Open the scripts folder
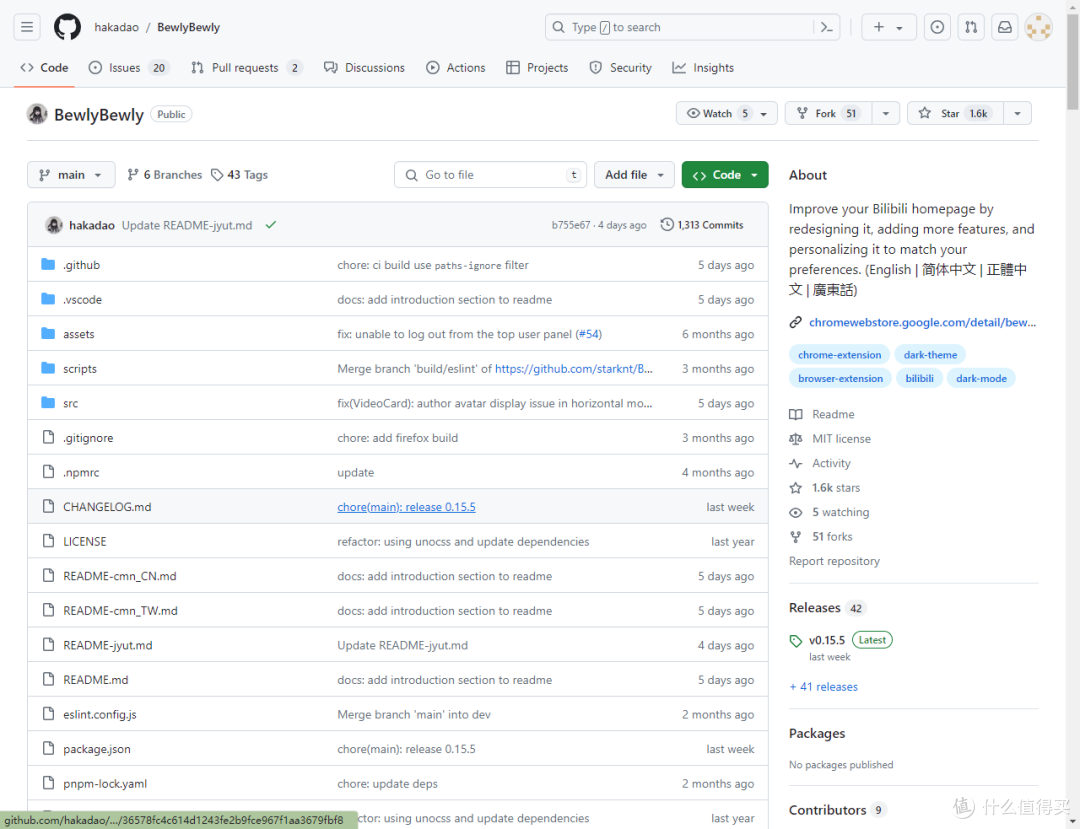The width and height of the screenshot is (1080, 829). coord(80,369)
